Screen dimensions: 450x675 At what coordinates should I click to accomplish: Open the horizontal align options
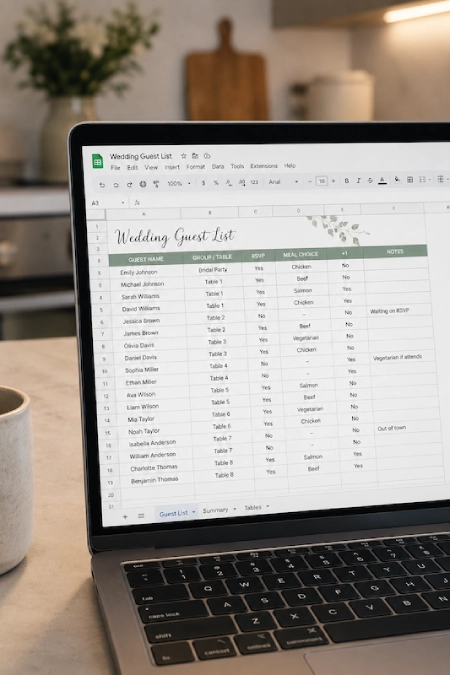440,179
